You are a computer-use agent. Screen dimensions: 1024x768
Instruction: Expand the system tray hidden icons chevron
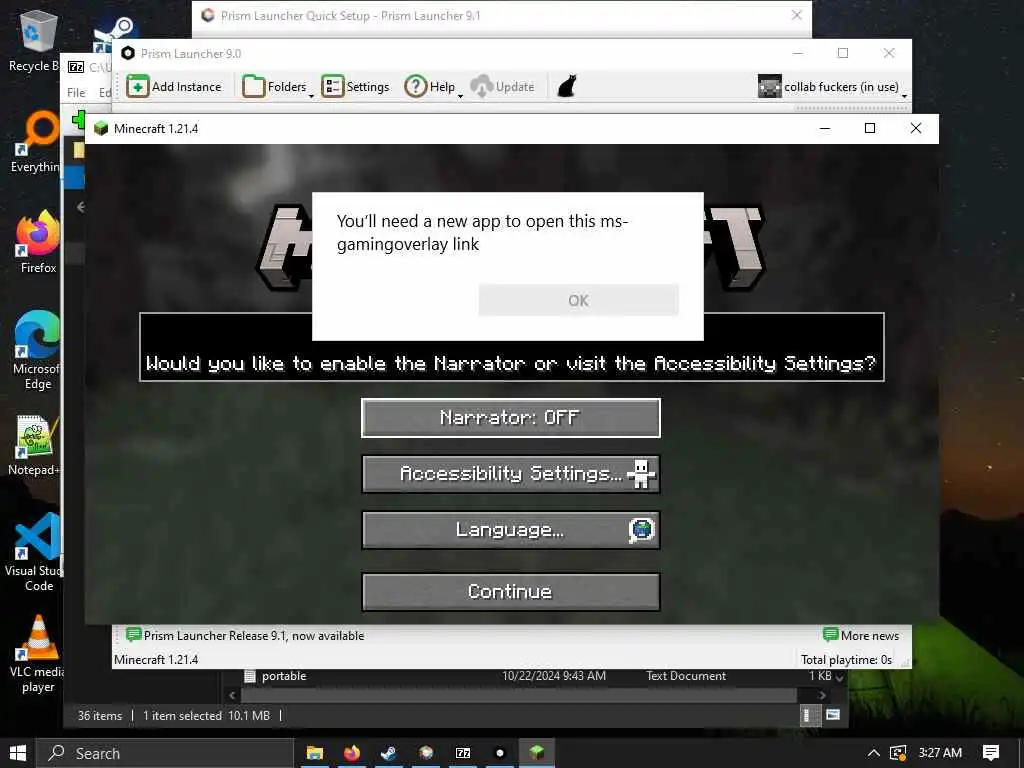pyautogui.click(x=873, y=753)
